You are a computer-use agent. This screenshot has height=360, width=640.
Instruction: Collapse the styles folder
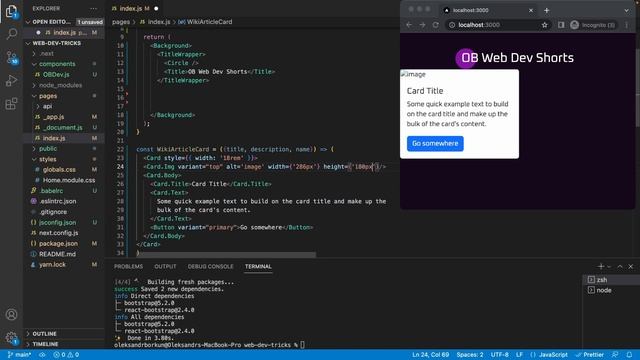point(47,159)
